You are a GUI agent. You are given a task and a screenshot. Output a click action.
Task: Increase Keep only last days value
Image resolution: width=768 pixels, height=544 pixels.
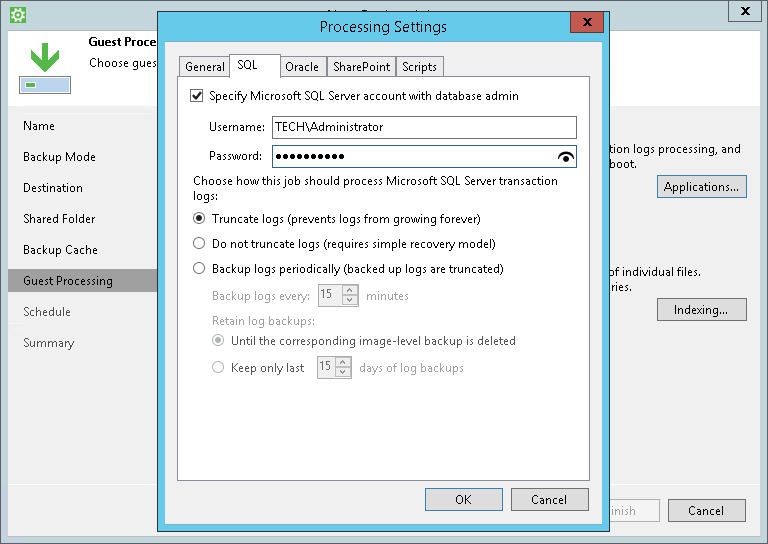(343, 362)
